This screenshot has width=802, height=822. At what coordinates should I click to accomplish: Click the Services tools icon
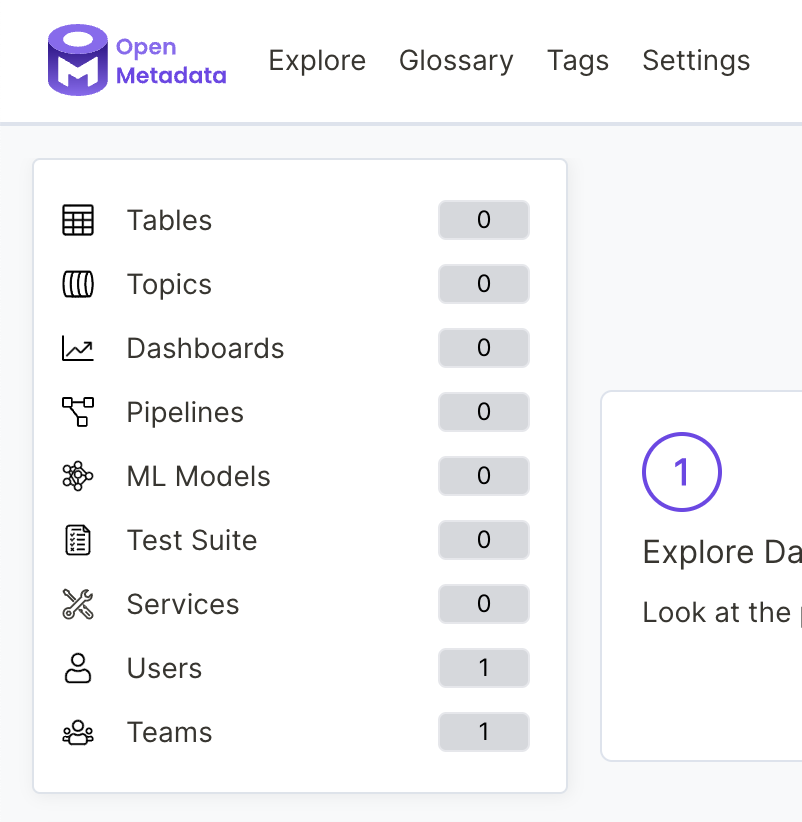click(80, 604)
